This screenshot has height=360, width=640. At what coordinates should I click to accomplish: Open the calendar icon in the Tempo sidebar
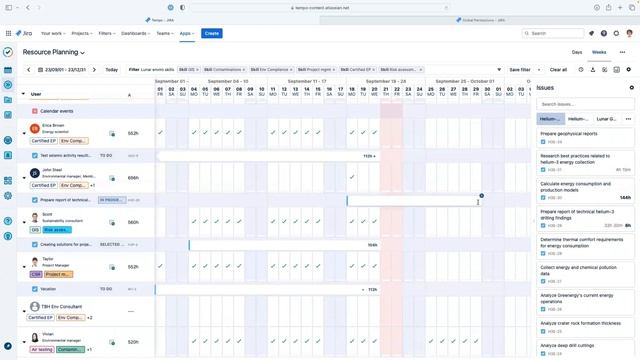point(8,70)
